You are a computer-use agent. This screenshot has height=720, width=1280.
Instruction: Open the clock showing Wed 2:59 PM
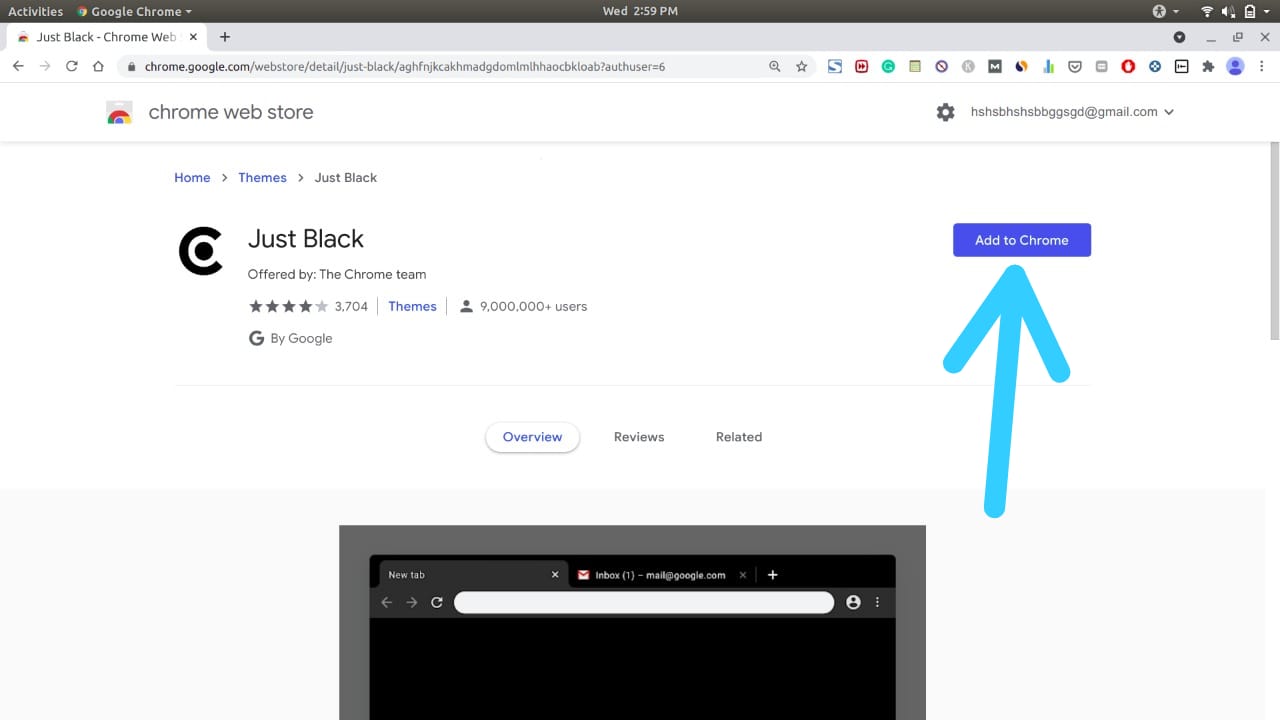[640, 11]
